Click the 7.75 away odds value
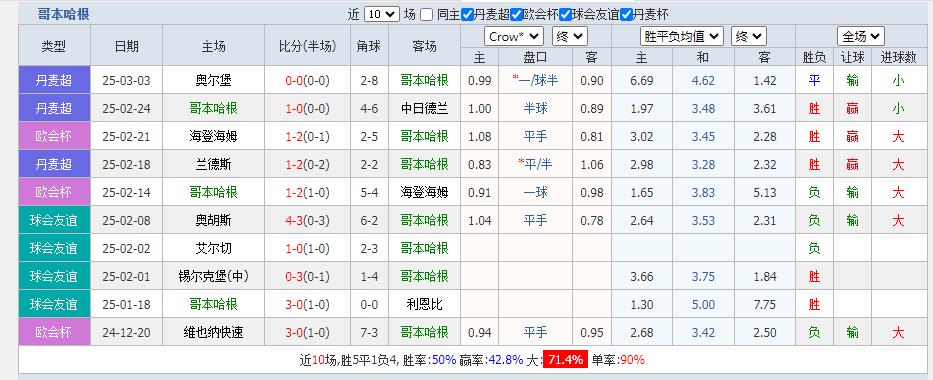Viewport: 933px width, 380px height. point(765,304)
